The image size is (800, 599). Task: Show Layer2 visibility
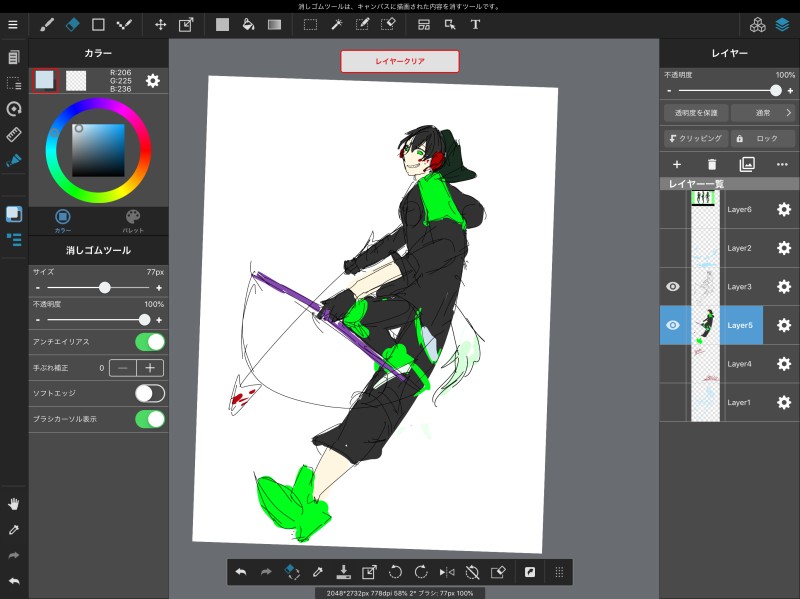coord(673,248)
